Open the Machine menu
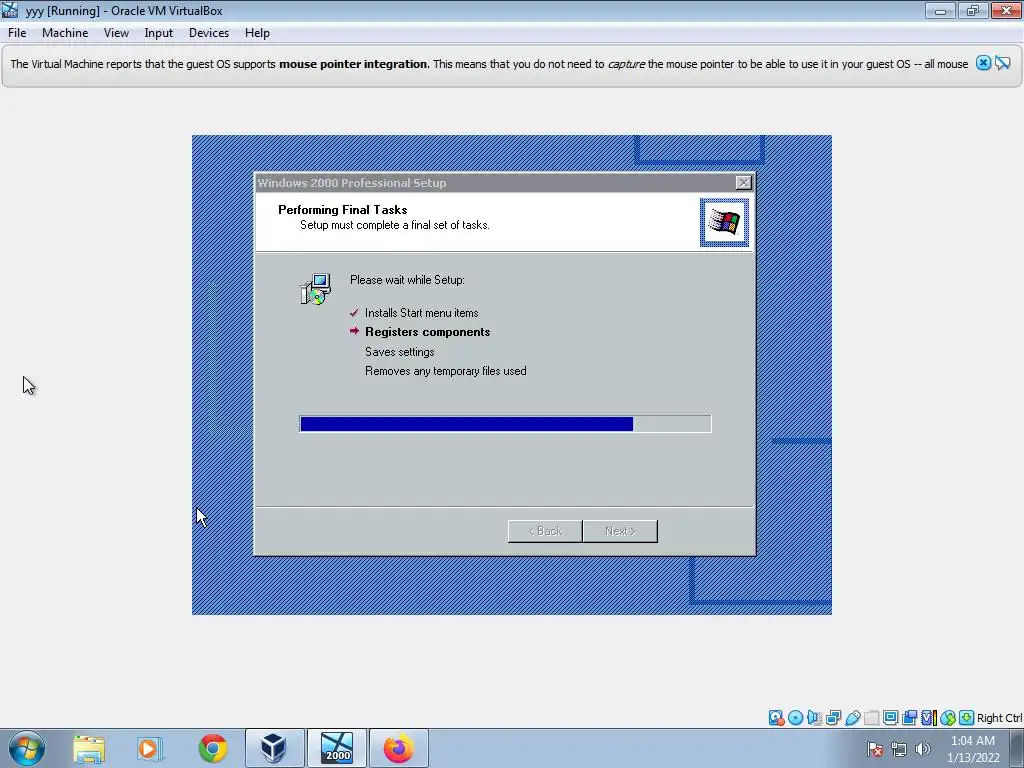 pyautogui.click(x=65, y=33)
